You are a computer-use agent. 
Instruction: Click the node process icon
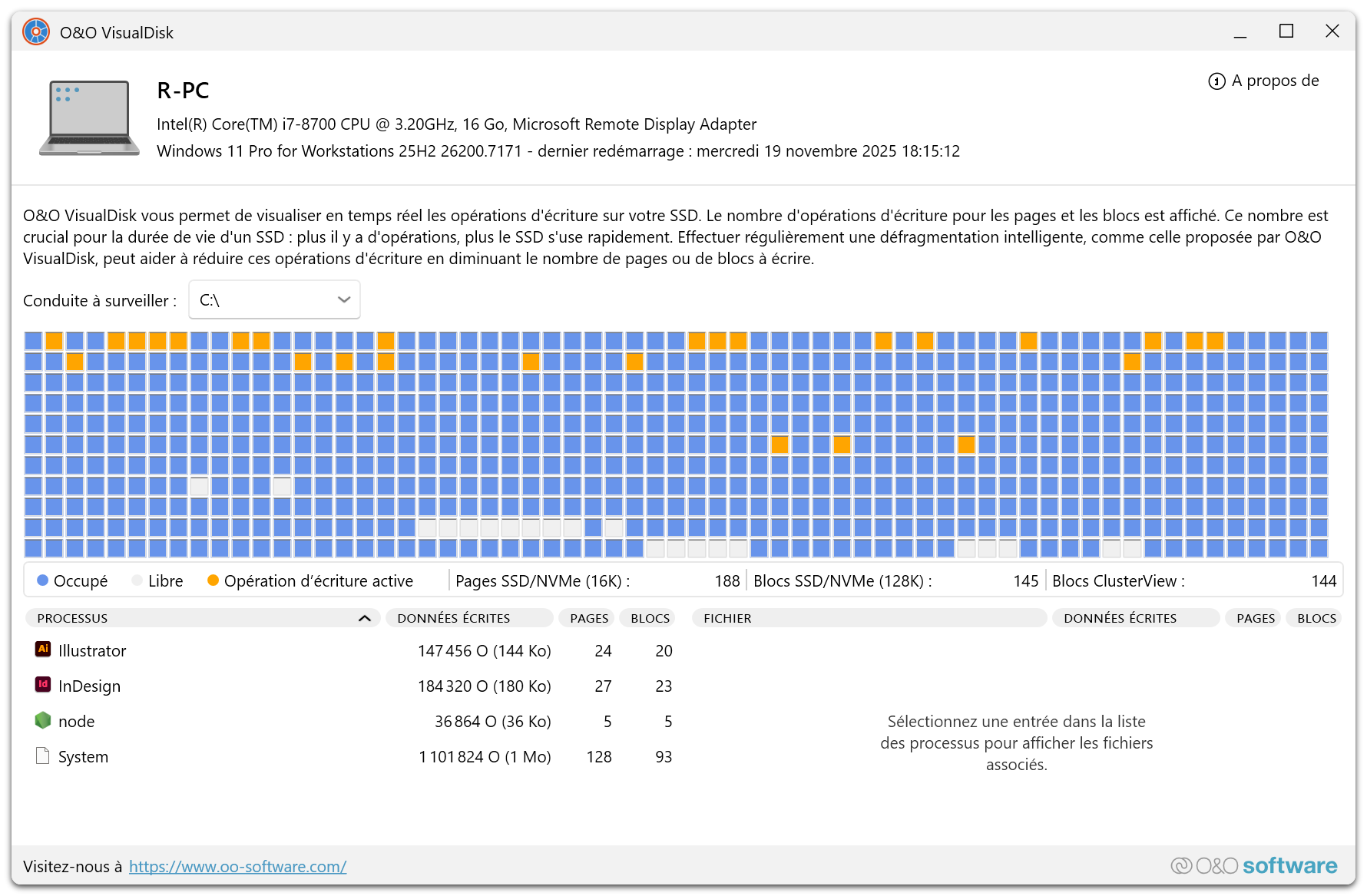coord(43,720)
